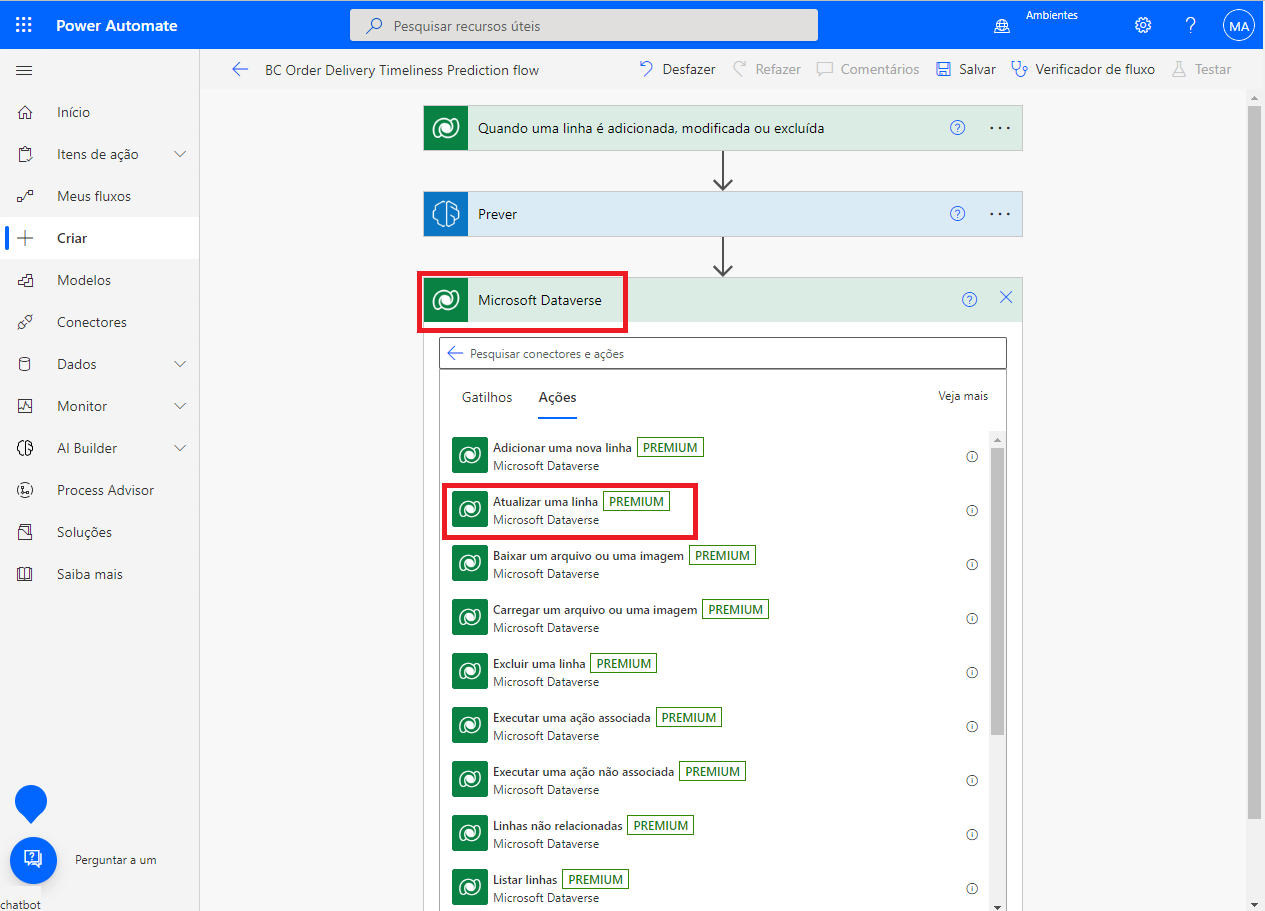Click the AI Builder icon on Prever step
The image size is (1265, 911).
pos(446,214)
